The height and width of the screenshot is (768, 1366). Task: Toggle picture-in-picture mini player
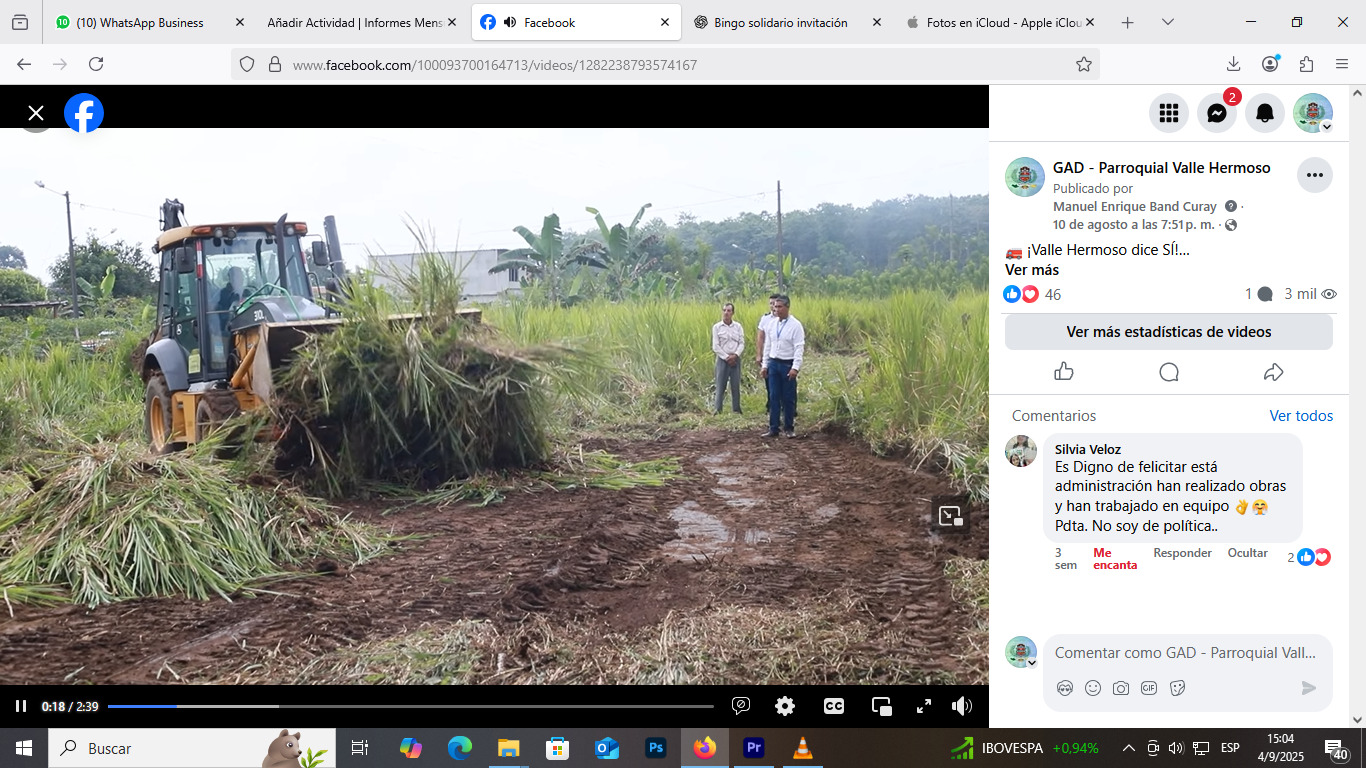point(881,706)
